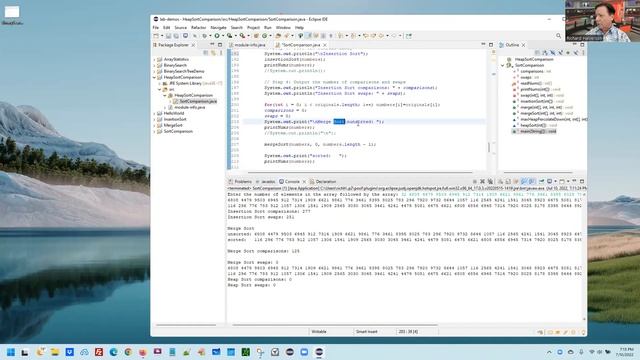Collapse SortComparison class in the Outline view
Image resolution: width=640 pixels, height=360 pixels.
503,65
